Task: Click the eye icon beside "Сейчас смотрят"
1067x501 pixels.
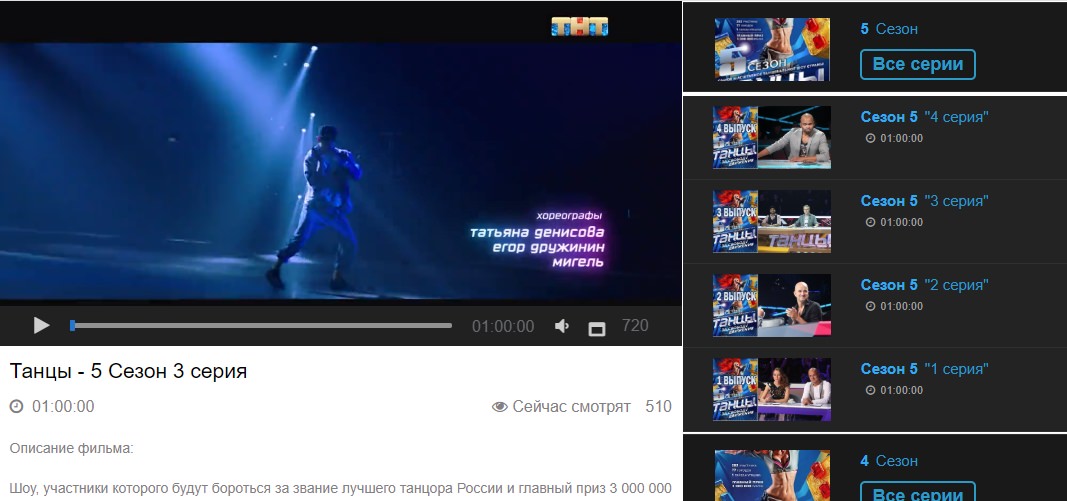Action: (x=499, y=407)
